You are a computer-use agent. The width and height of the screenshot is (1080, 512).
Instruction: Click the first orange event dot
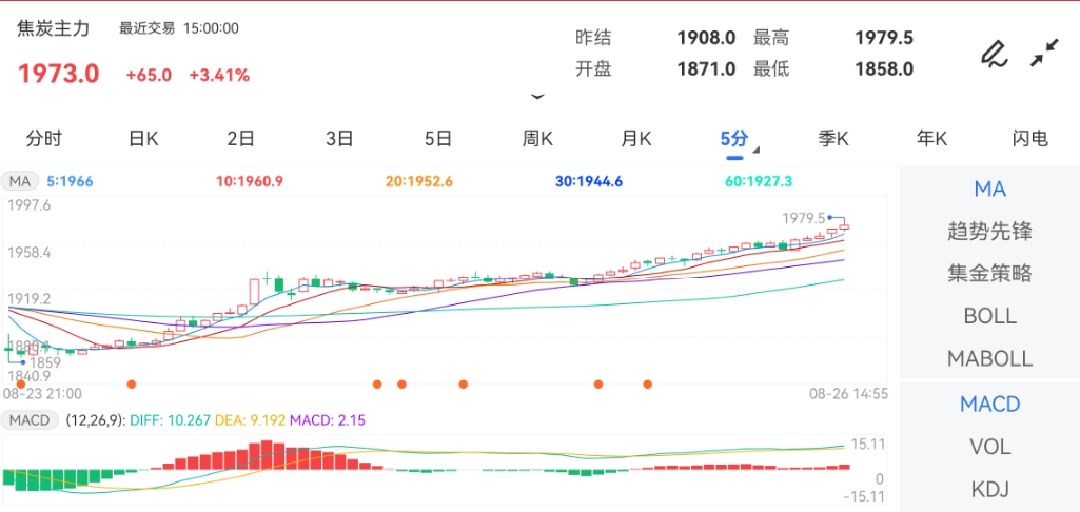21,384
